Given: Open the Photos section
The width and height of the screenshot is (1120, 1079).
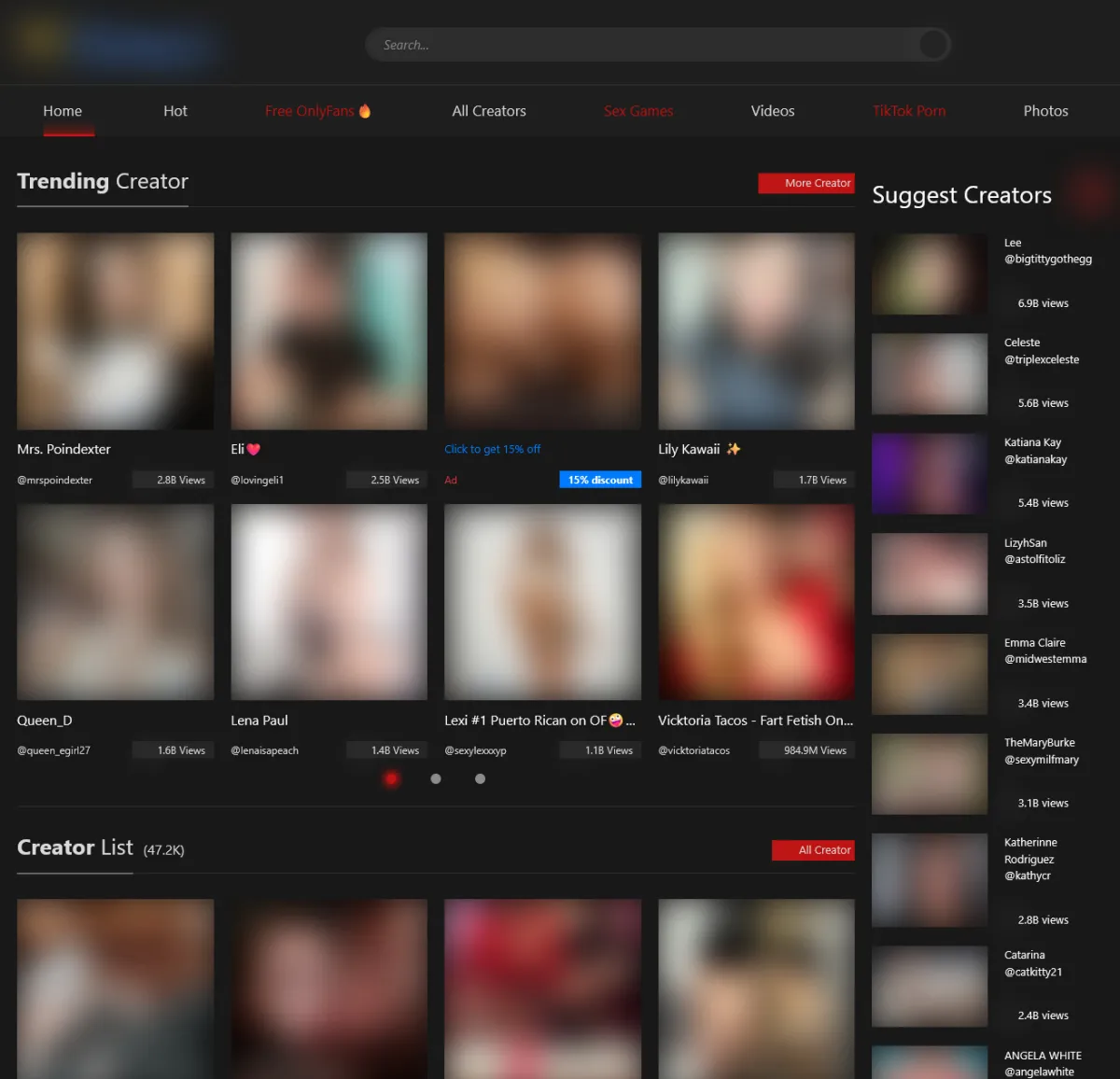Looking at the screenshot, I should [x=1045, y=111].
